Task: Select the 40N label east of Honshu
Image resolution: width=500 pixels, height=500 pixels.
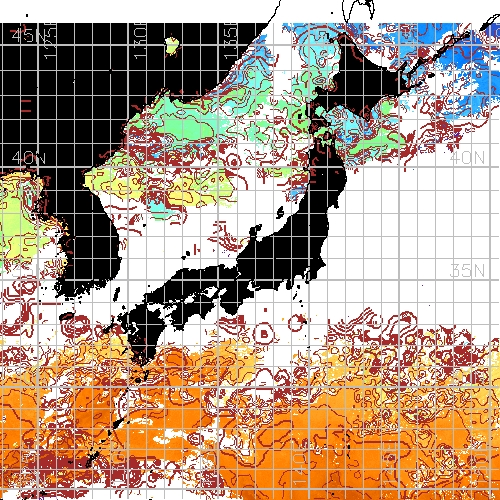Action: pyautogui.click(x=467, y=157)
